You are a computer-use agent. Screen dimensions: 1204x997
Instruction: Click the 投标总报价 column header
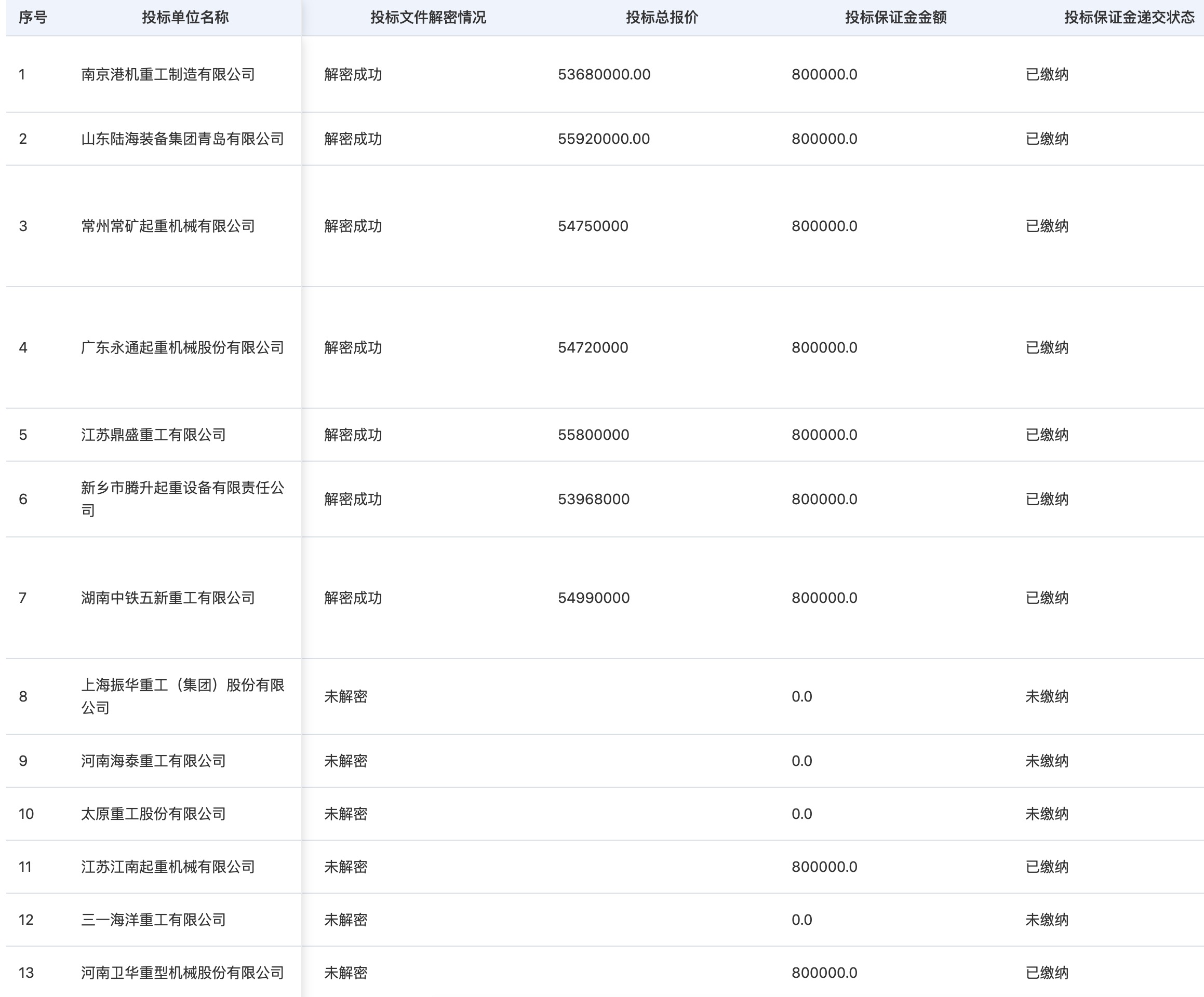(662, 17)
